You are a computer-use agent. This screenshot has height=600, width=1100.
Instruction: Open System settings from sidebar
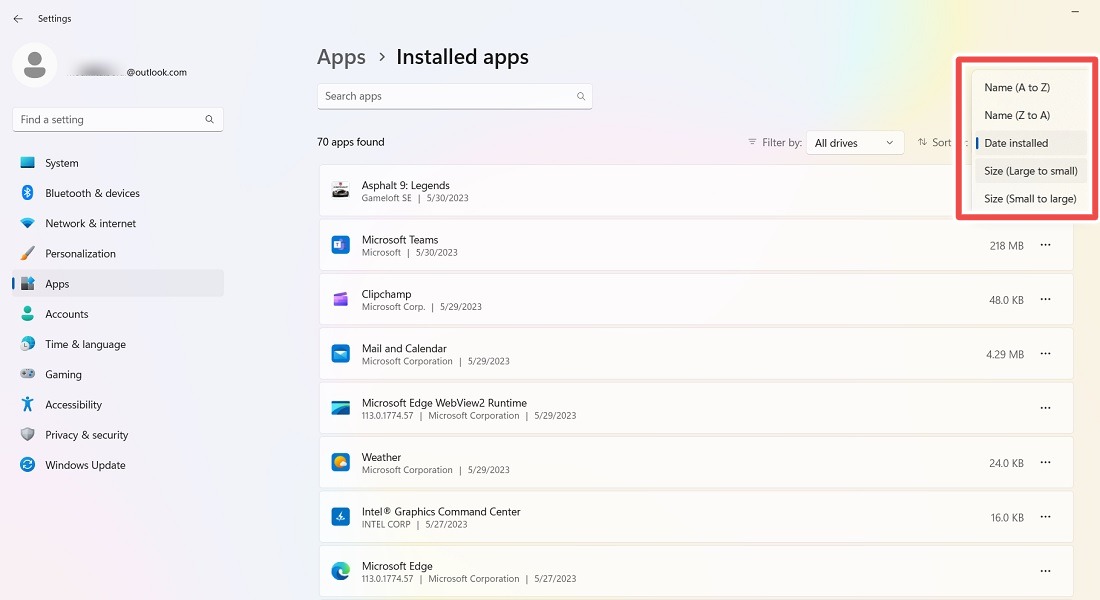[62, 162]
